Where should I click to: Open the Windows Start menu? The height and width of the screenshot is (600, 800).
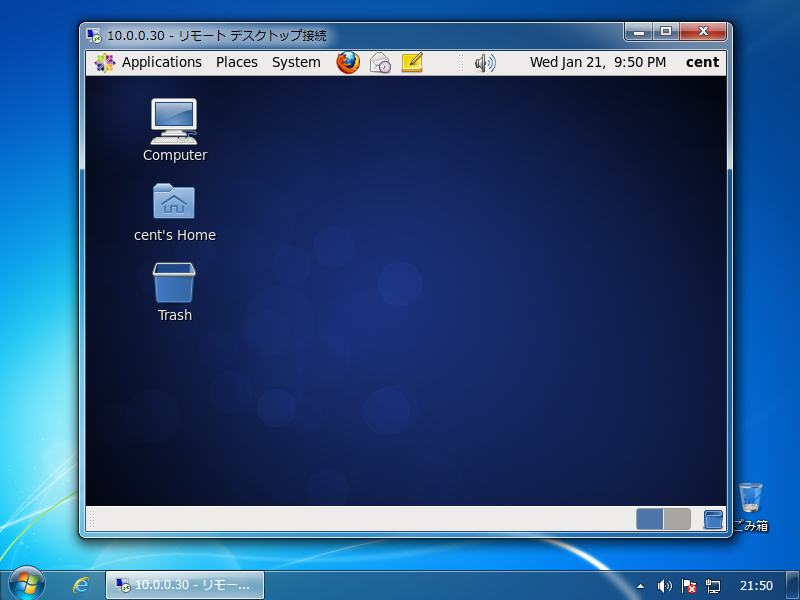tap(27, 584)
